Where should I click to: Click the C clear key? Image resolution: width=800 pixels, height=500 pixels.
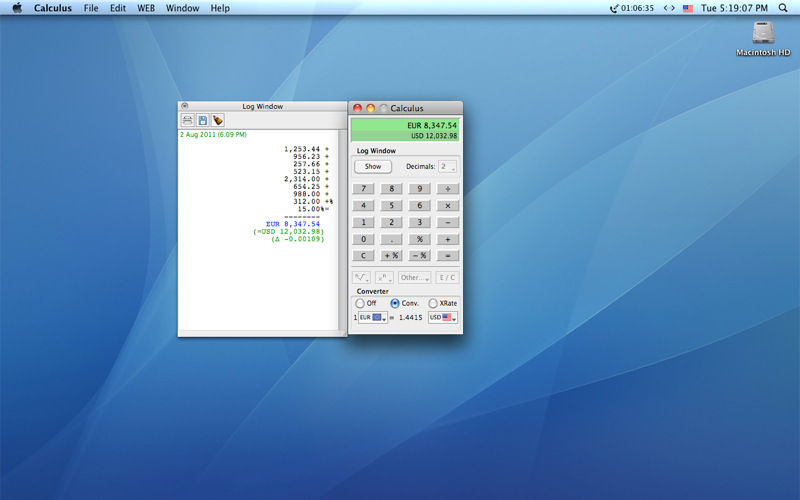pyautogui.click(x=363, y=256)
